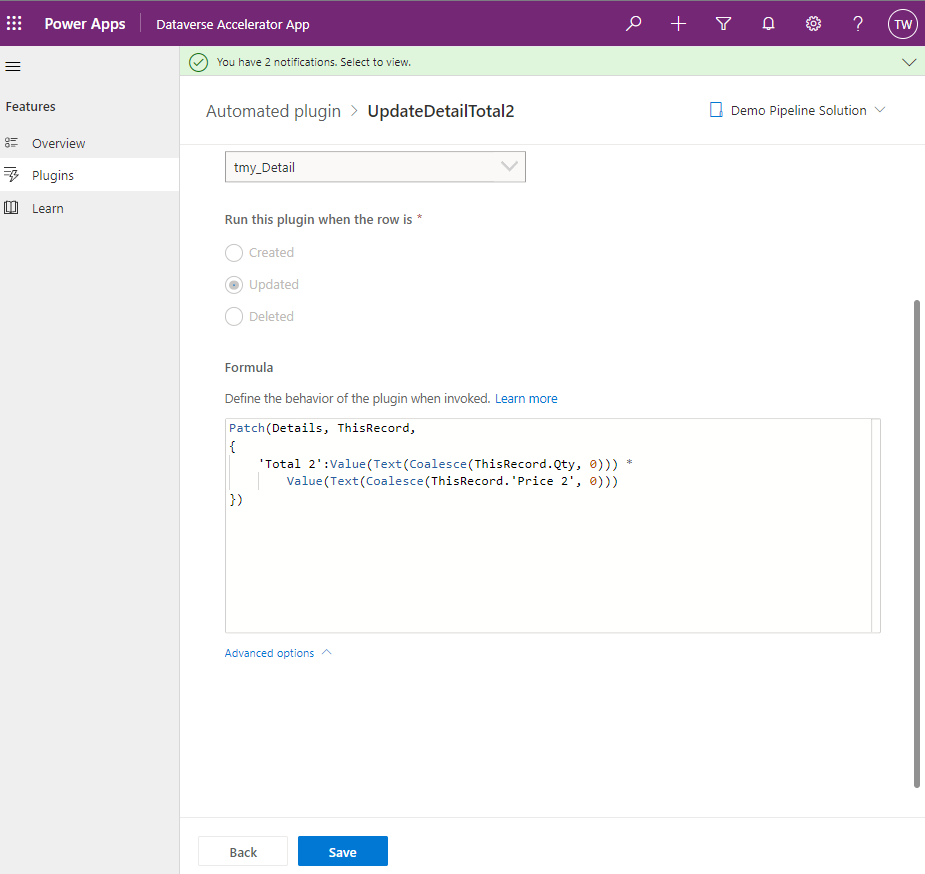Click the Back button
The image size is (925, 874).
[x=243, y=852]
